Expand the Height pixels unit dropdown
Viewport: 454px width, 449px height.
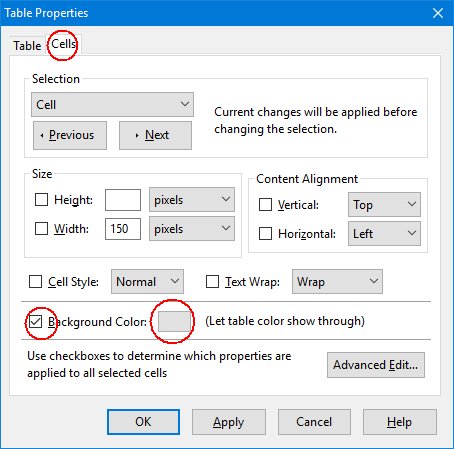pyautogui.click(x=192, y=200)
